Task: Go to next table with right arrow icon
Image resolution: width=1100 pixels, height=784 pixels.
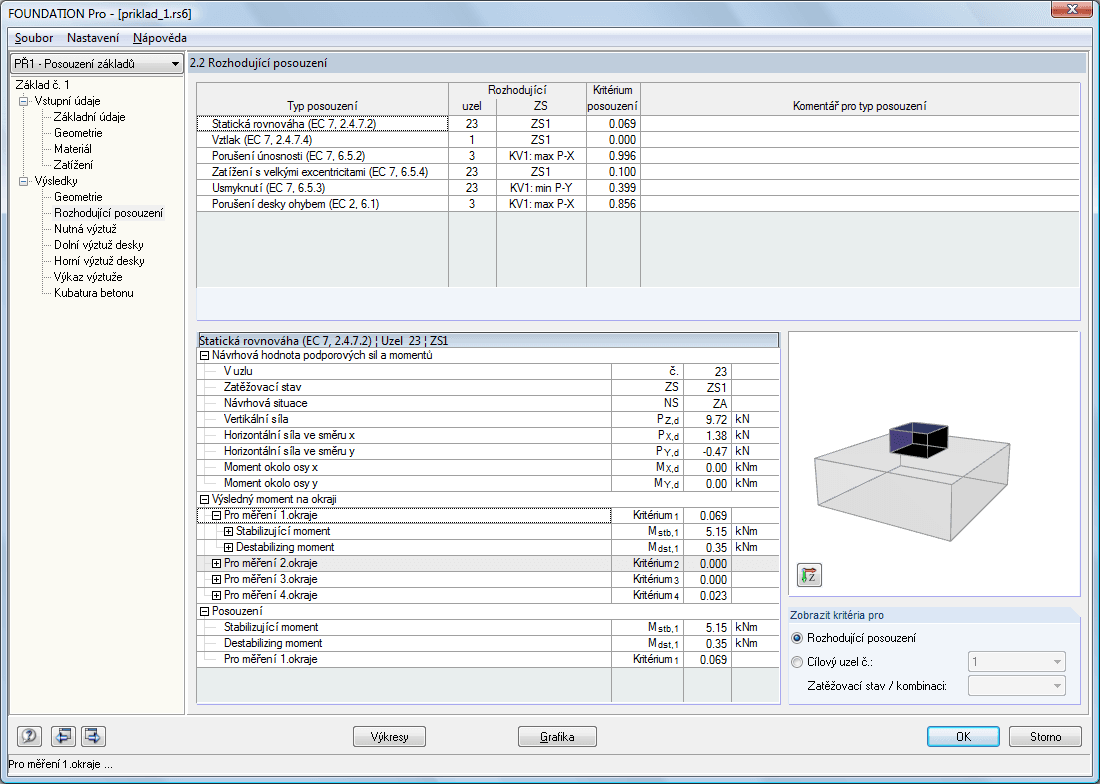Action: click(93, 736)
